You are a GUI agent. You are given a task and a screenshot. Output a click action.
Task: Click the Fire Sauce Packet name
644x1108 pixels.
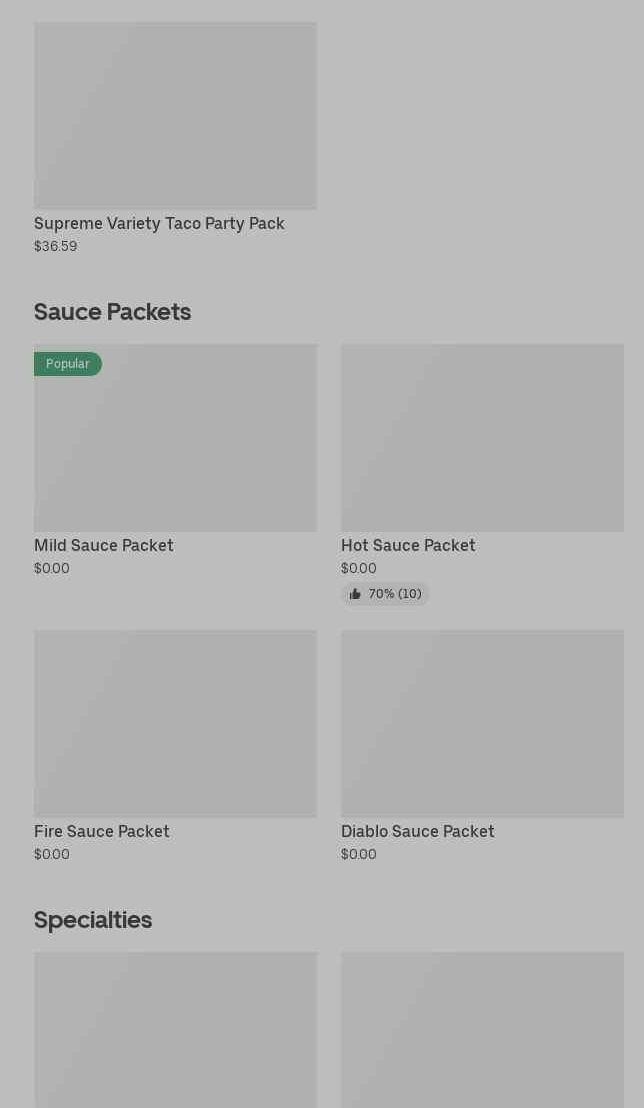tap(102, 832)
